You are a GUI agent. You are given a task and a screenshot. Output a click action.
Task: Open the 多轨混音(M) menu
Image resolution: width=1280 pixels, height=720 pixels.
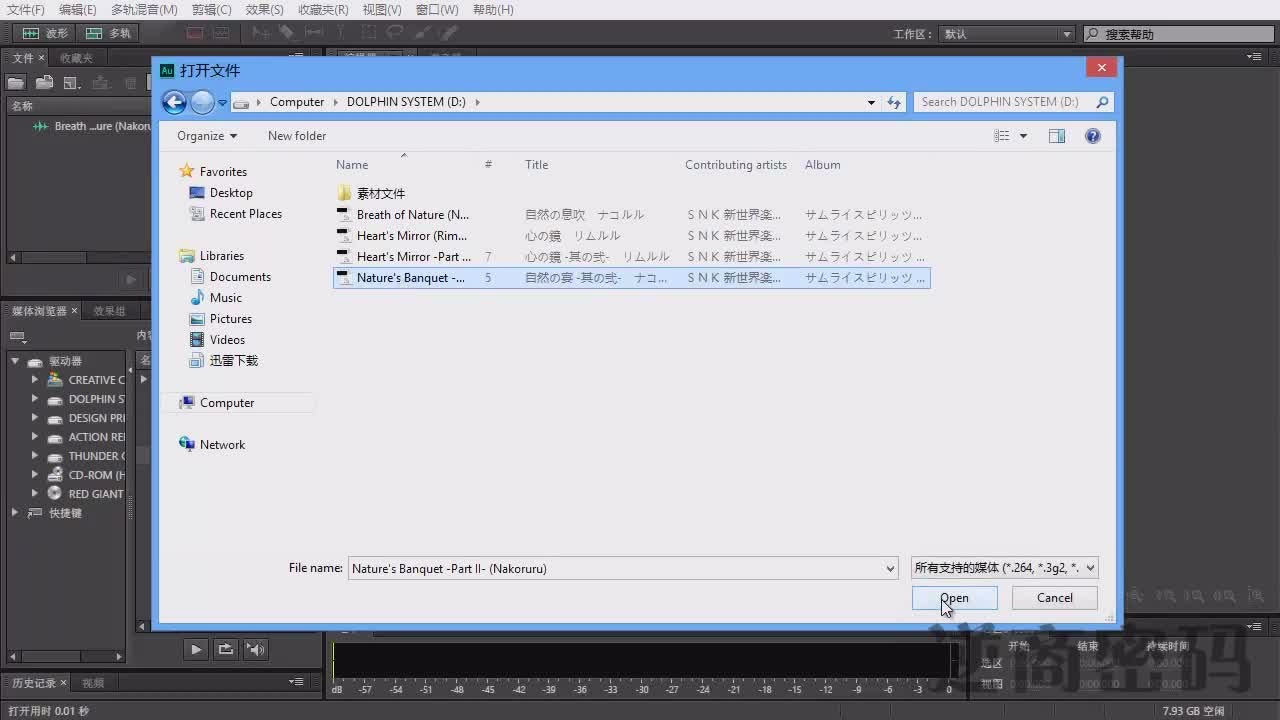click(144, 10)
